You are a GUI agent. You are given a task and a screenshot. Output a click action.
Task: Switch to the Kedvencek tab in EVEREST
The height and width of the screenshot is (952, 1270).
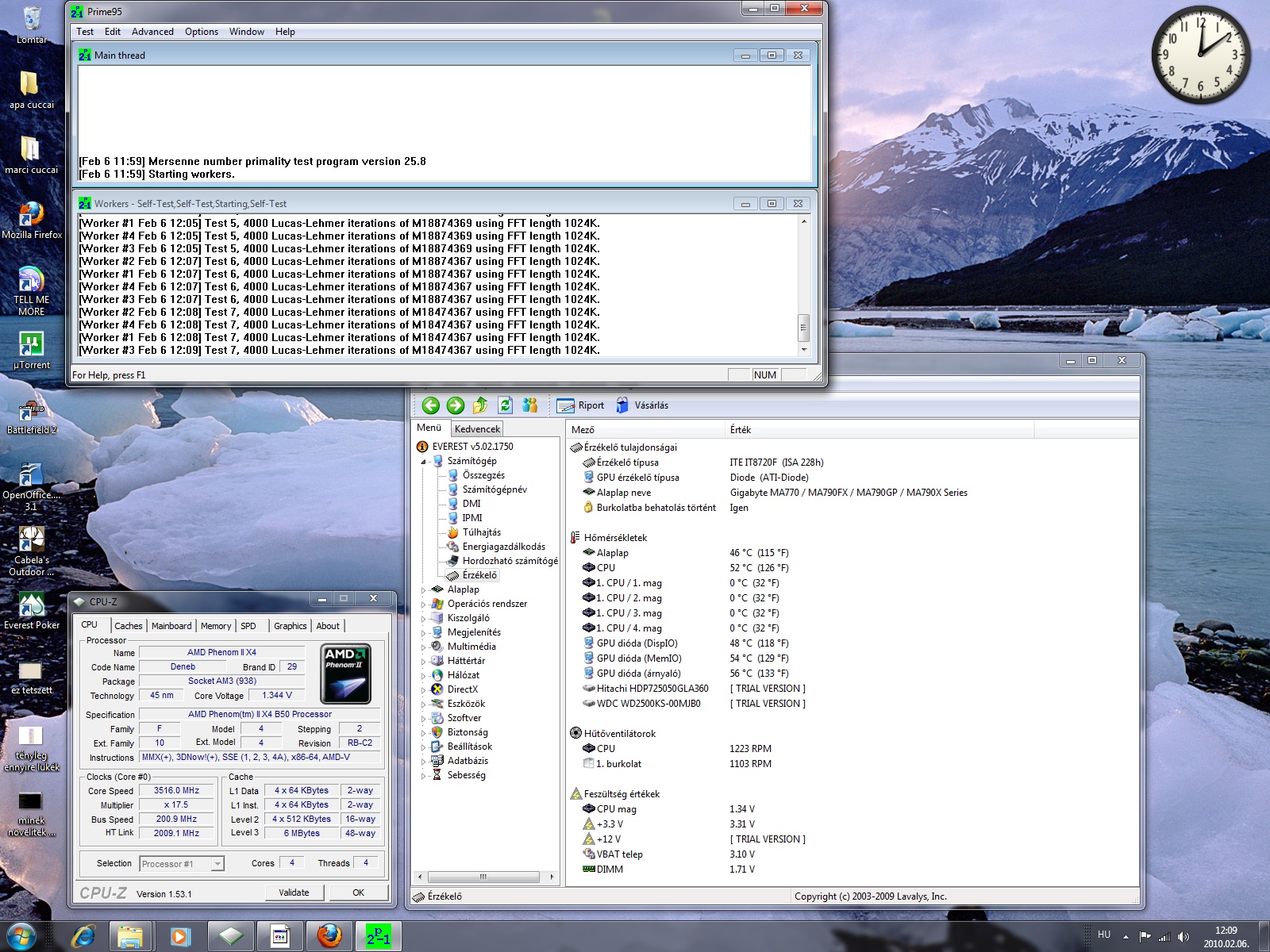478,429
